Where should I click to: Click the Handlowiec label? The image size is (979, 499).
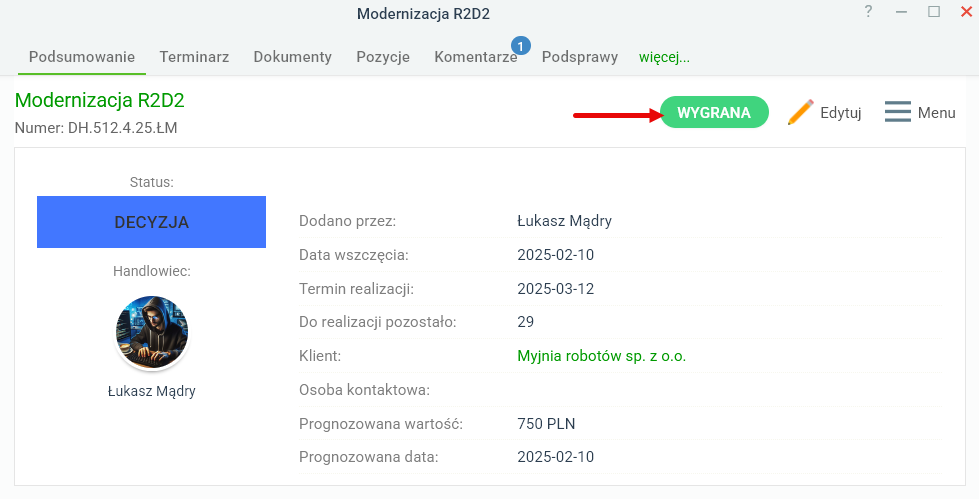[152, 271]
